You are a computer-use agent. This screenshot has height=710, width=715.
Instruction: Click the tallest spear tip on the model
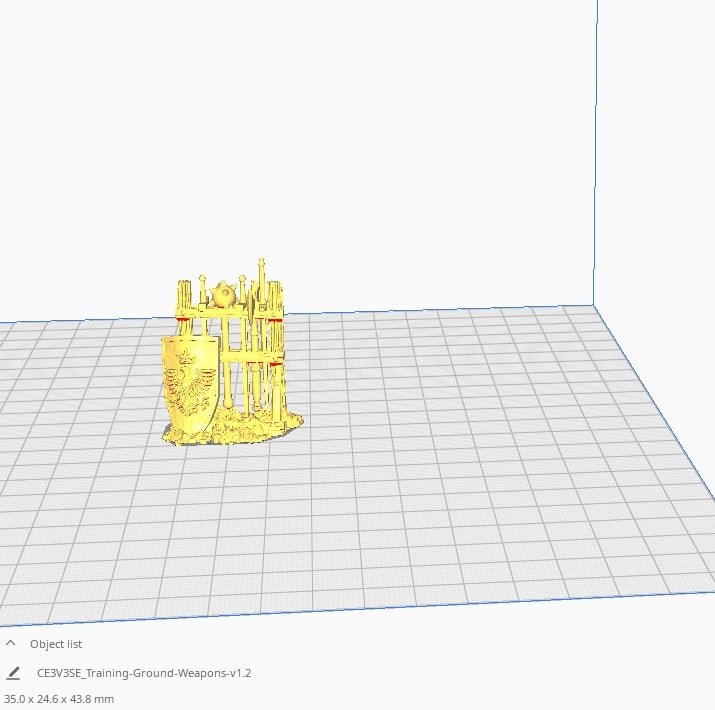[x=261, y=263]
